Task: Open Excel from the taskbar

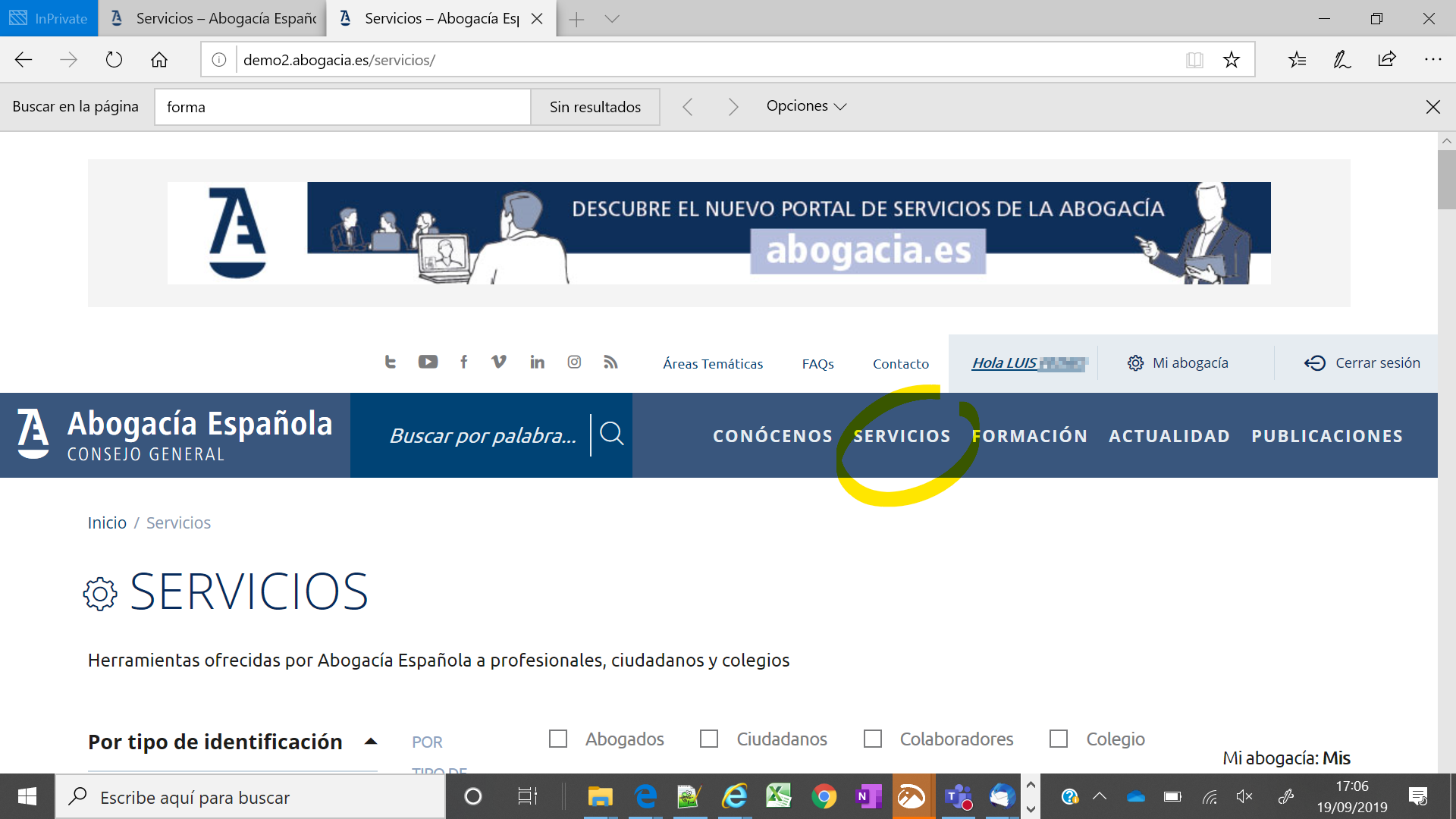Action: tap(779, 796)
